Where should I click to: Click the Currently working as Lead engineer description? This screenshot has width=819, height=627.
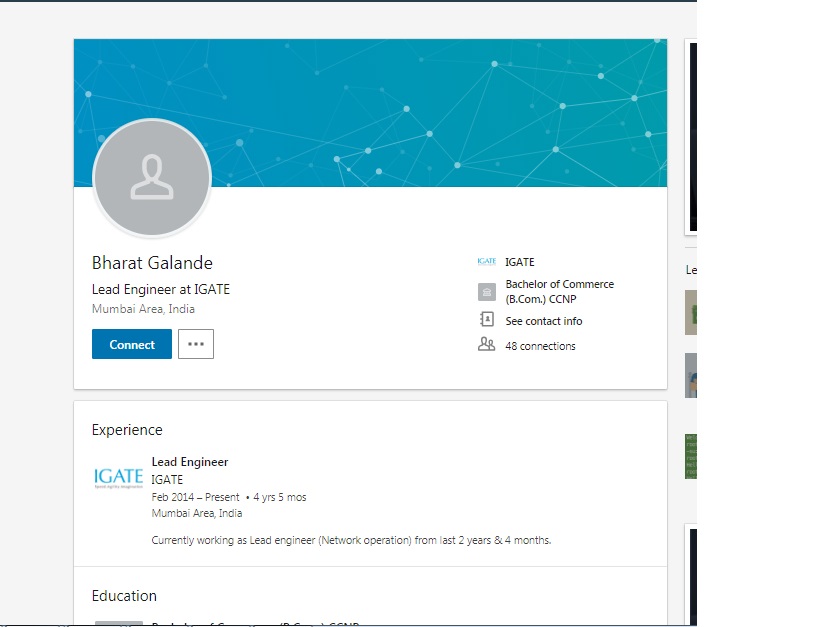(x=351, y=540)
